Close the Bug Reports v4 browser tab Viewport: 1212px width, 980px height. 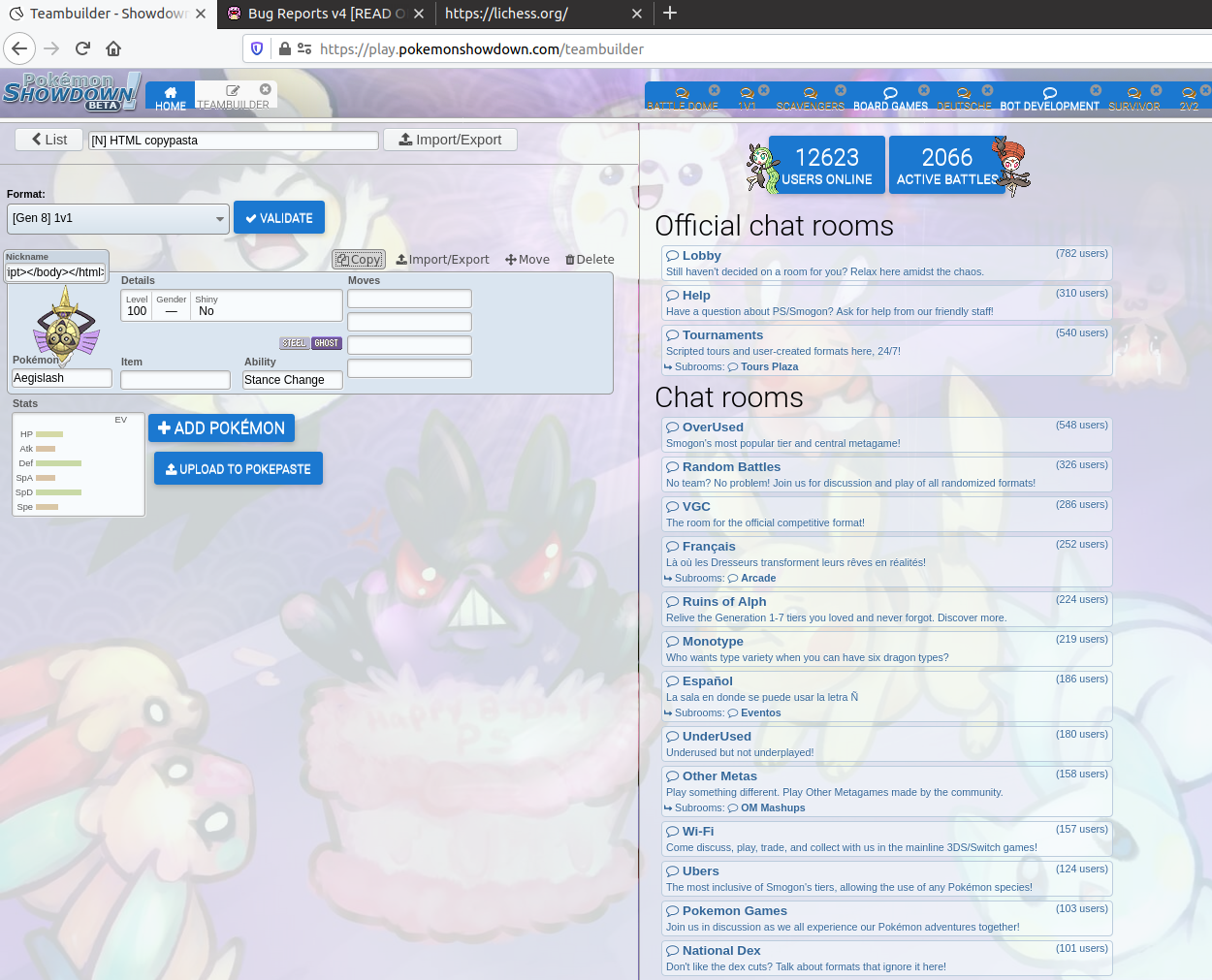pyautogui.click(x=419, y=14)
